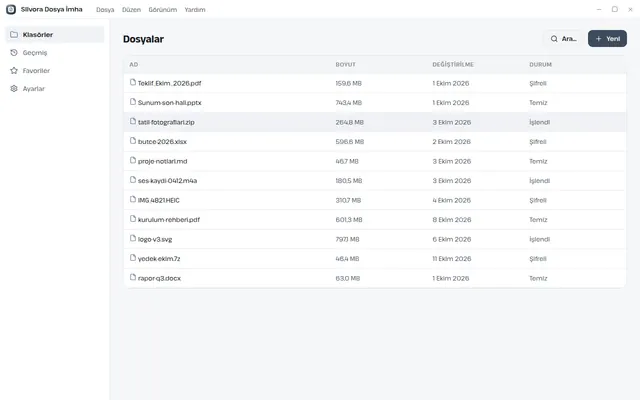Image resolution: width=640 pixels, height=400 pixels.
Task: Click the Geçmiş history clock icon
Action: pos(14,53)
